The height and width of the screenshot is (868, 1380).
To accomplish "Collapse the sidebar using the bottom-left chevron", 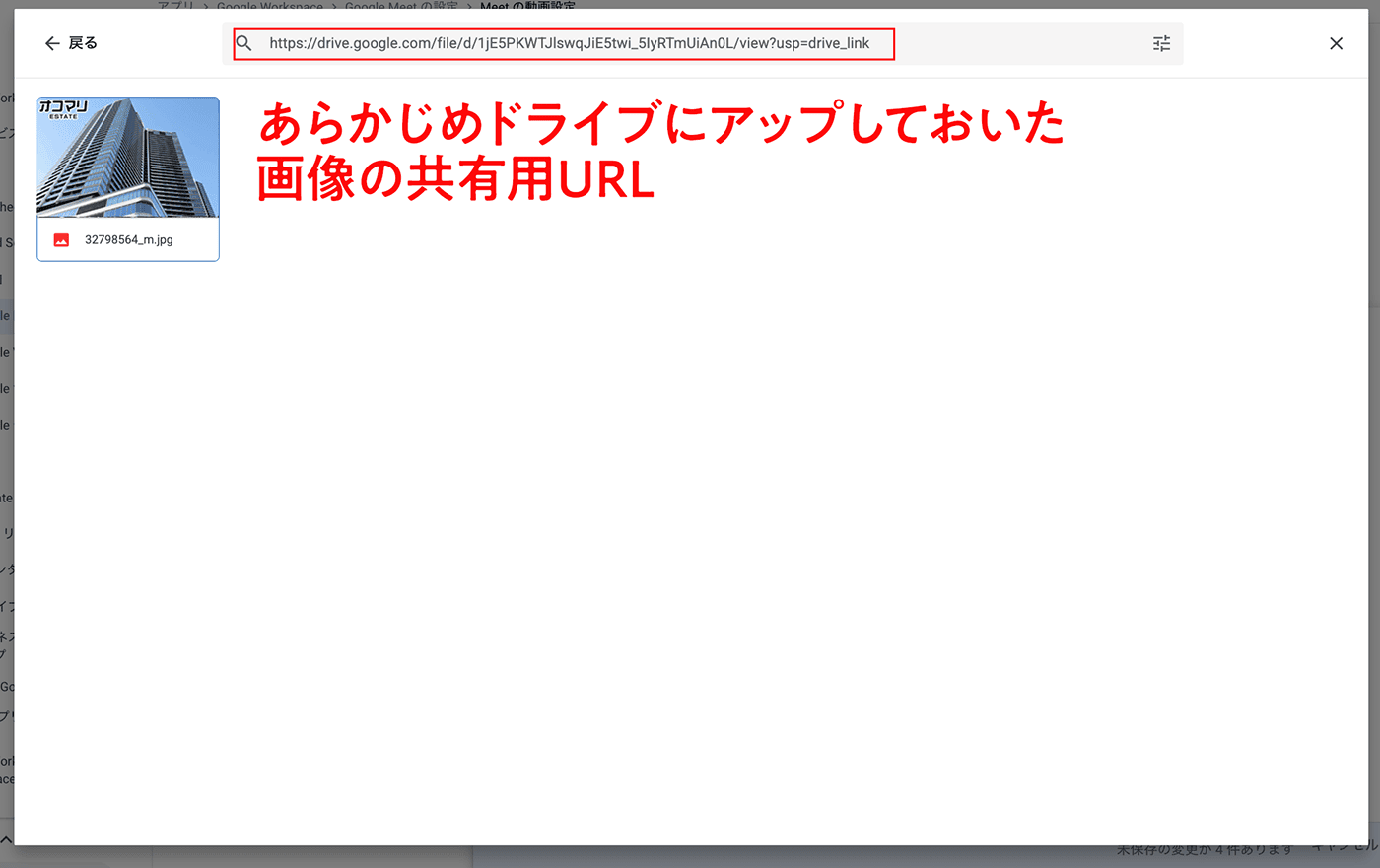I will point(6,840).
